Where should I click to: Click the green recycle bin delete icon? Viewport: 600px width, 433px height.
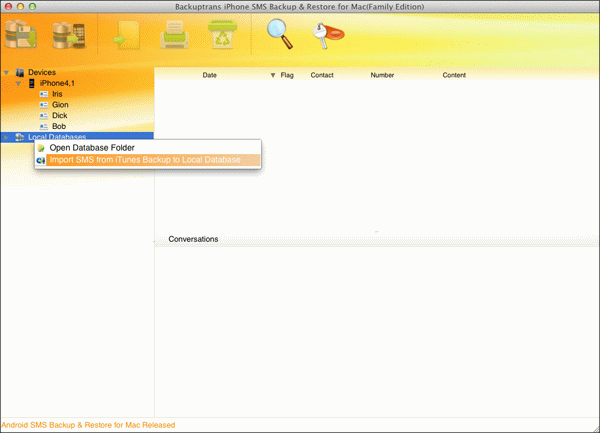[222, 34]
